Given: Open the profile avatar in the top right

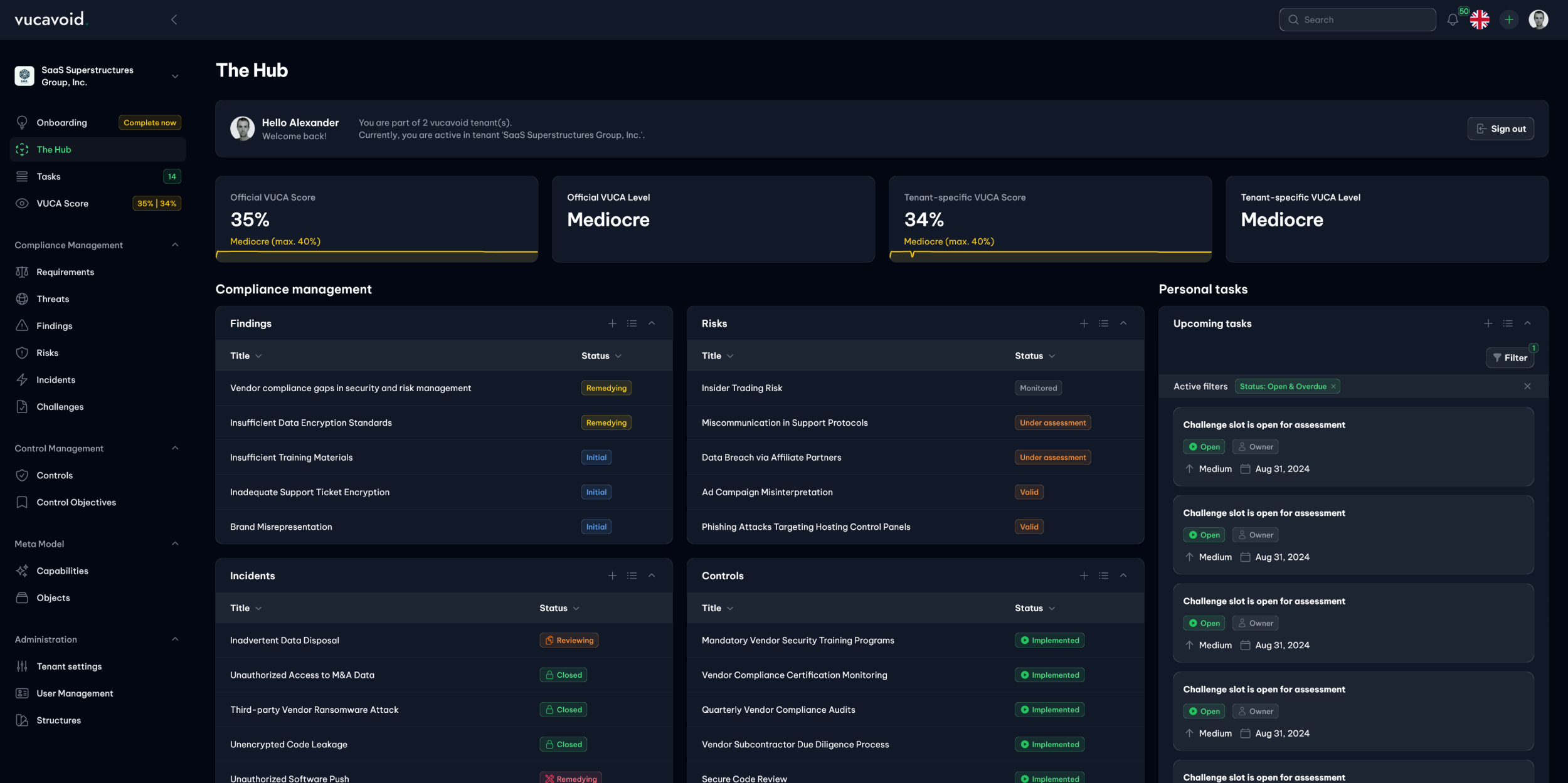Looking at the screenshot, I should [1539, 19].
